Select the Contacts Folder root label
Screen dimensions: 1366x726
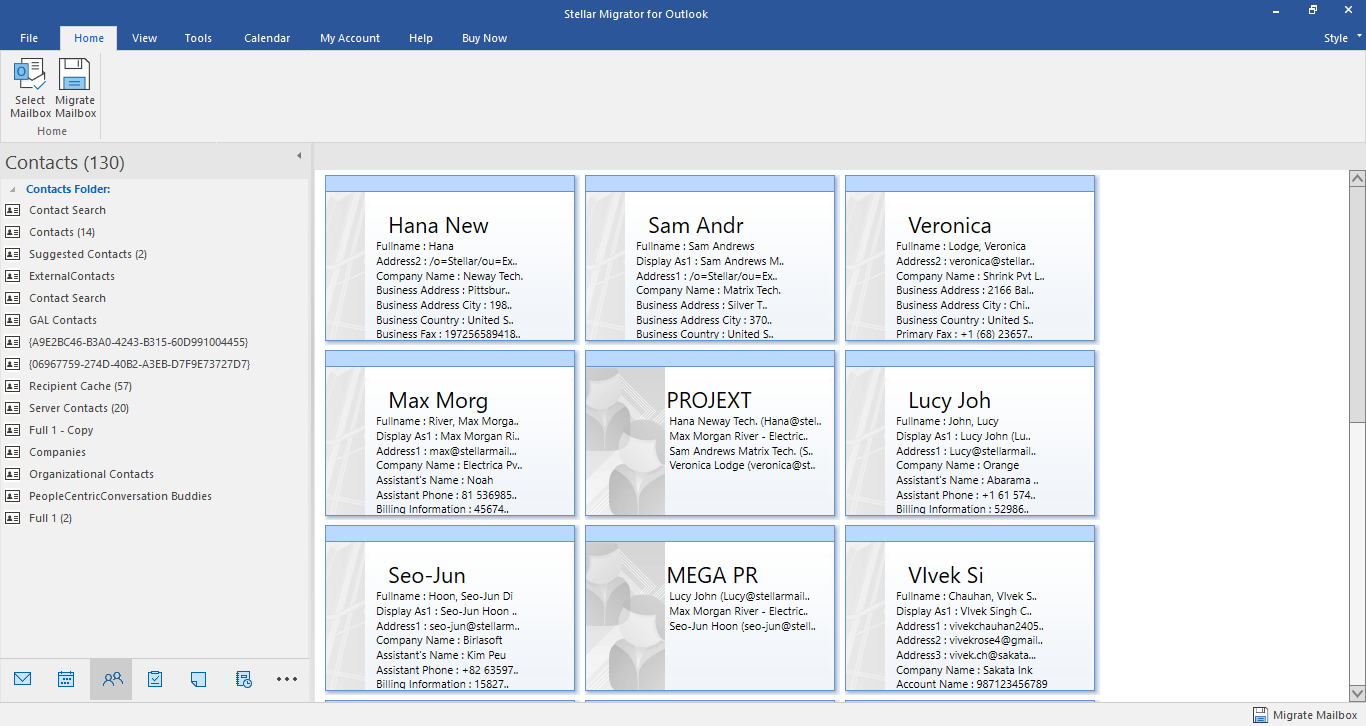tap(68, 189)
